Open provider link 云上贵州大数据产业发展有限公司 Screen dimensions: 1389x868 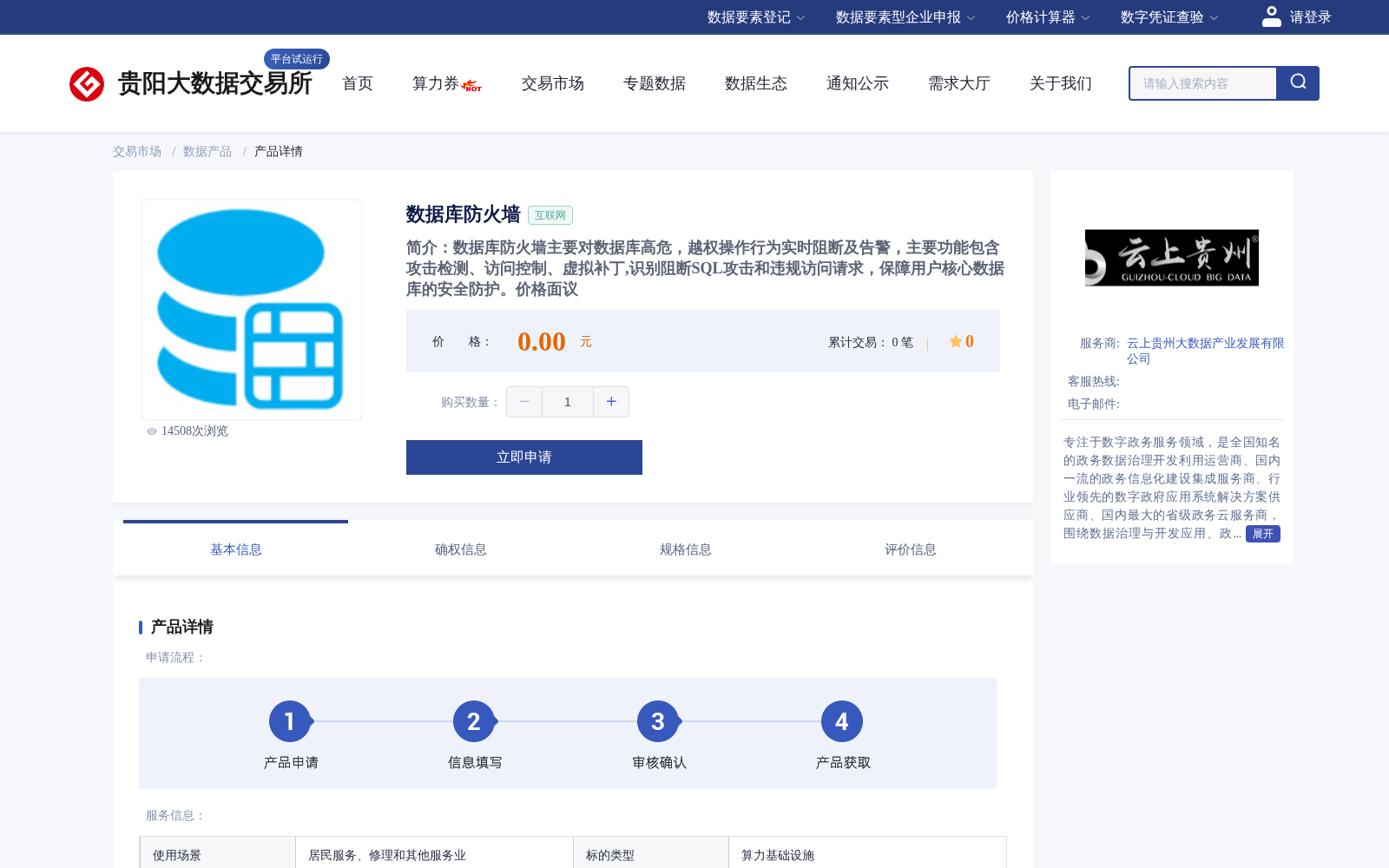click(1205, 351)
